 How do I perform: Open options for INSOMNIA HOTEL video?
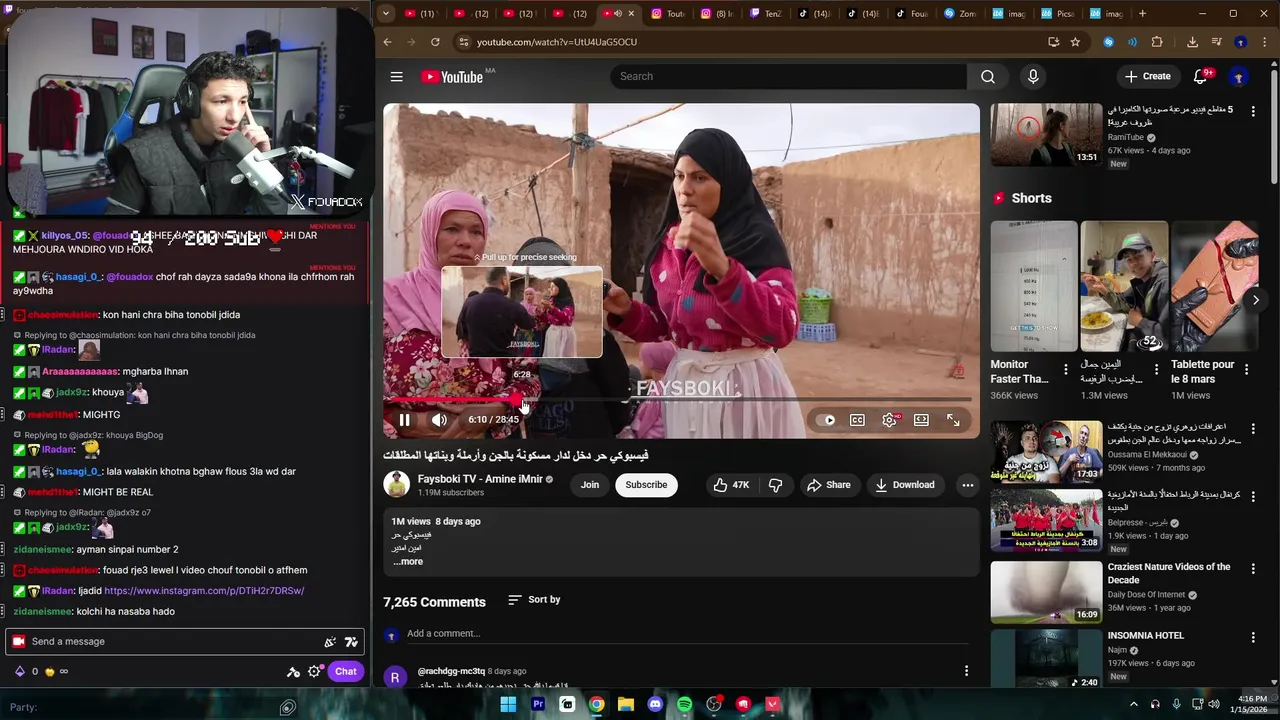1253,637
